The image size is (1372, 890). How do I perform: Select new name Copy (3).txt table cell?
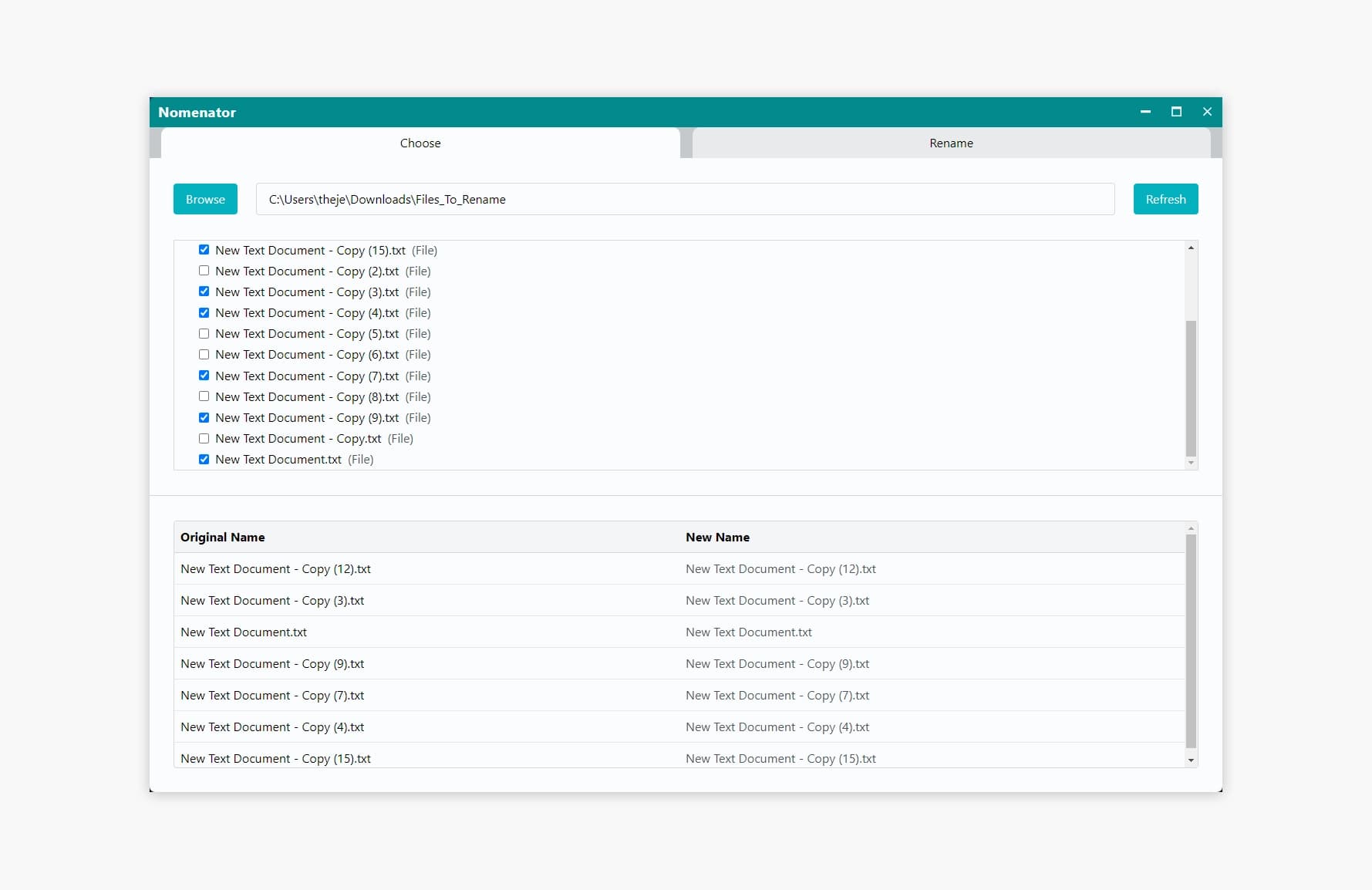coord(932,600)
